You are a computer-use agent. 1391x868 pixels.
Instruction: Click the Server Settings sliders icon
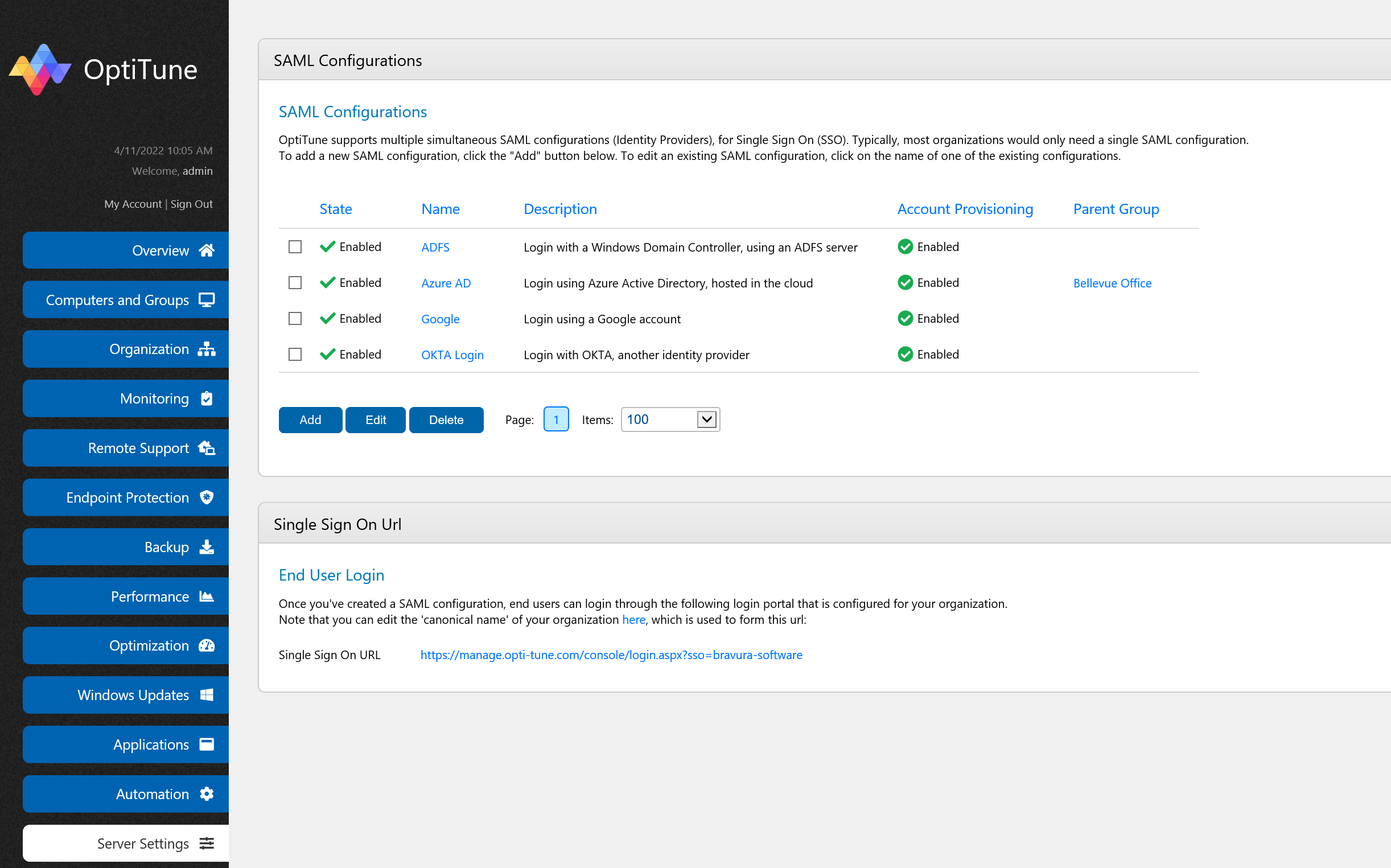(x=207, y=844)
